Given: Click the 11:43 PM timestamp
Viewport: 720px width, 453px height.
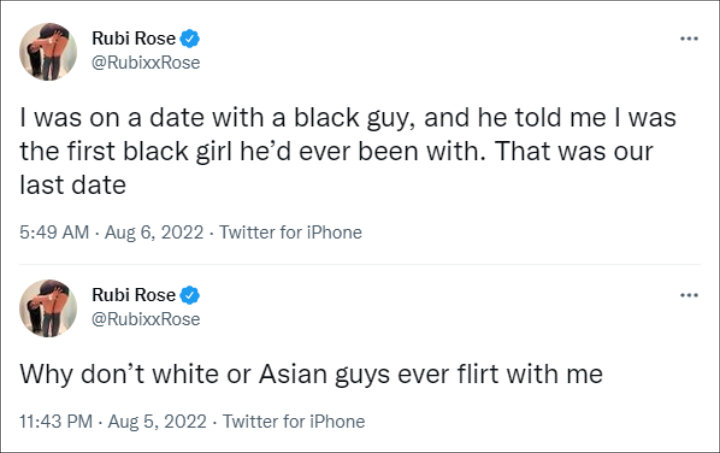Looking at the screenshot, I should click(56, 421).
